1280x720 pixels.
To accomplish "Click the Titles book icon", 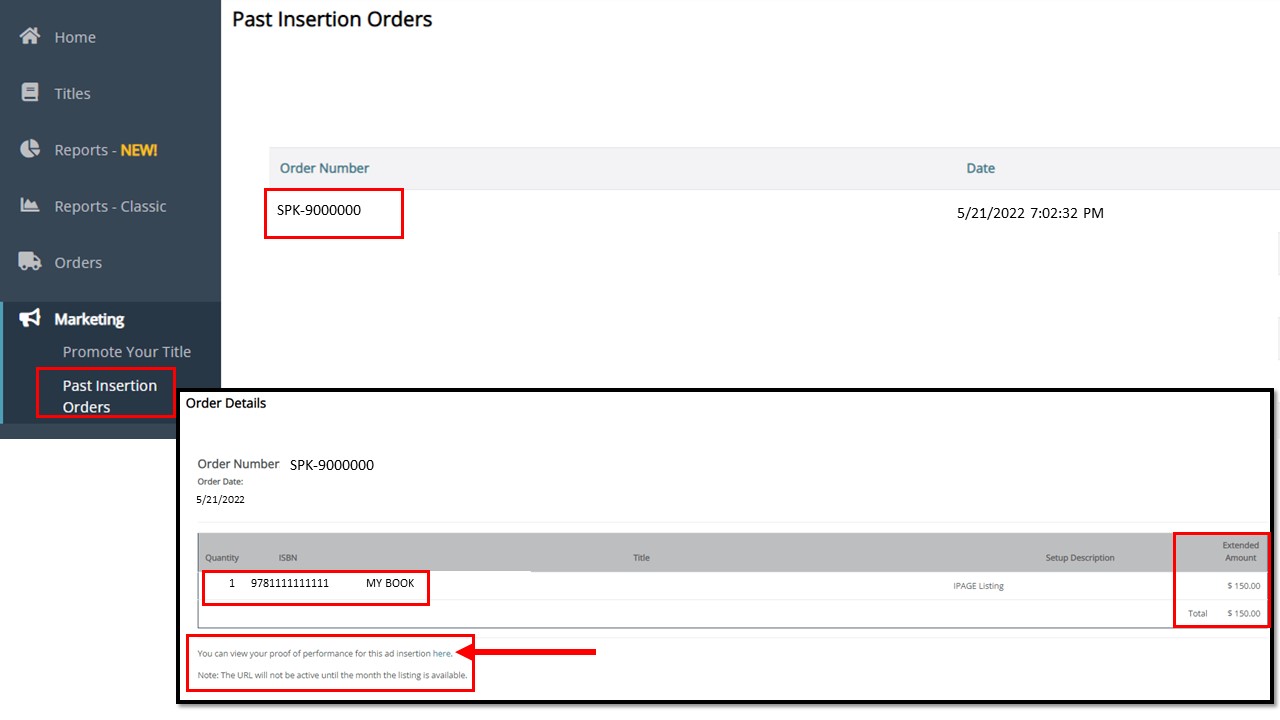I will click(30, 92).
